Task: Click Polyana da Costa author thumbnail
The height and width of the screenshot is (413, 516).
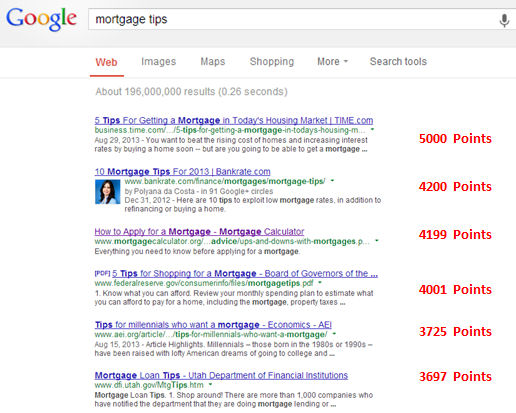Action: click(107, 192)
